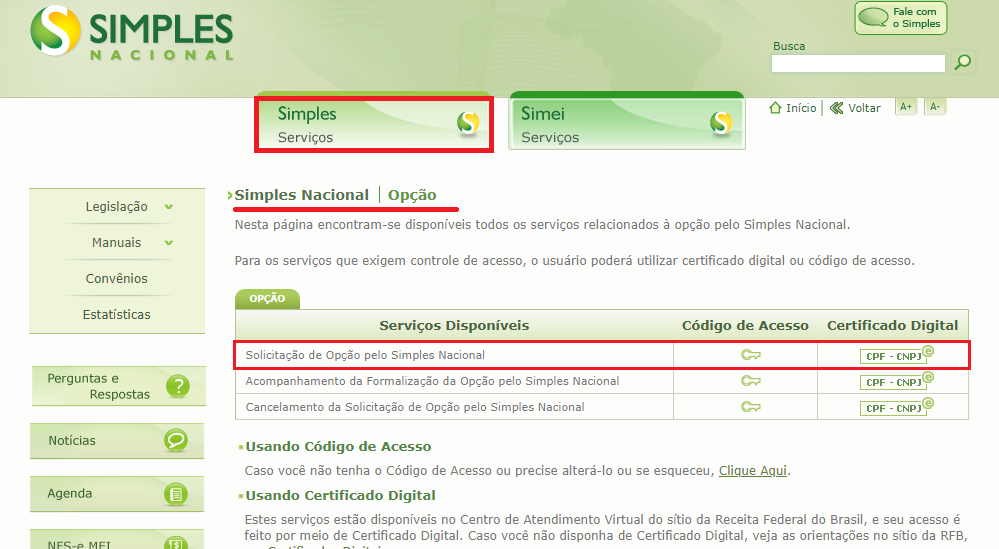Click Acompanhamento da Formalização da Opção row

pos(432,381)
